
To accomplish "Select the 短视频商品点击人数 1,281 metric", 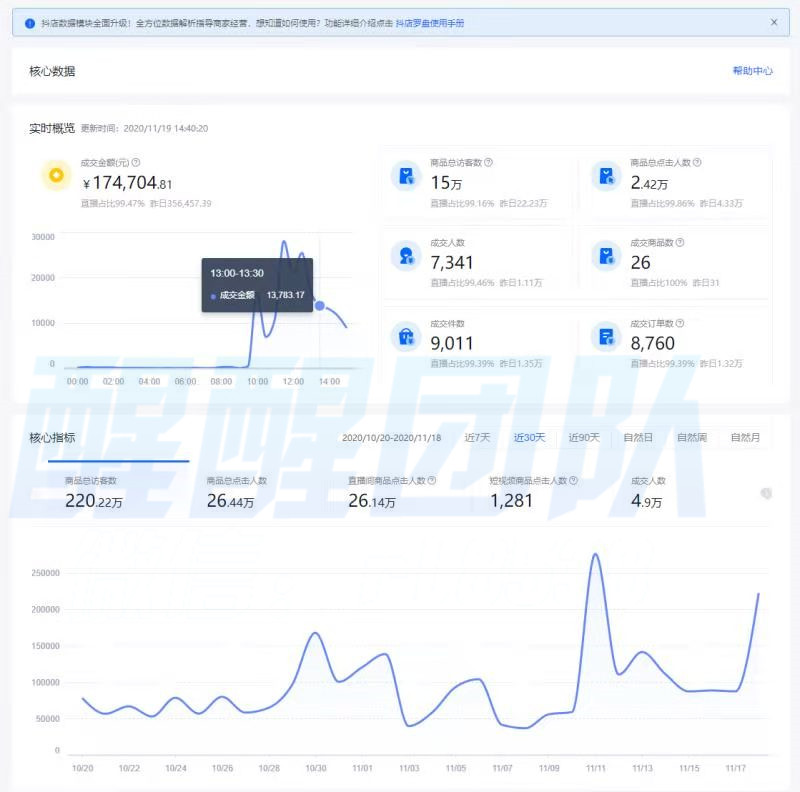I will pos(533,493).
